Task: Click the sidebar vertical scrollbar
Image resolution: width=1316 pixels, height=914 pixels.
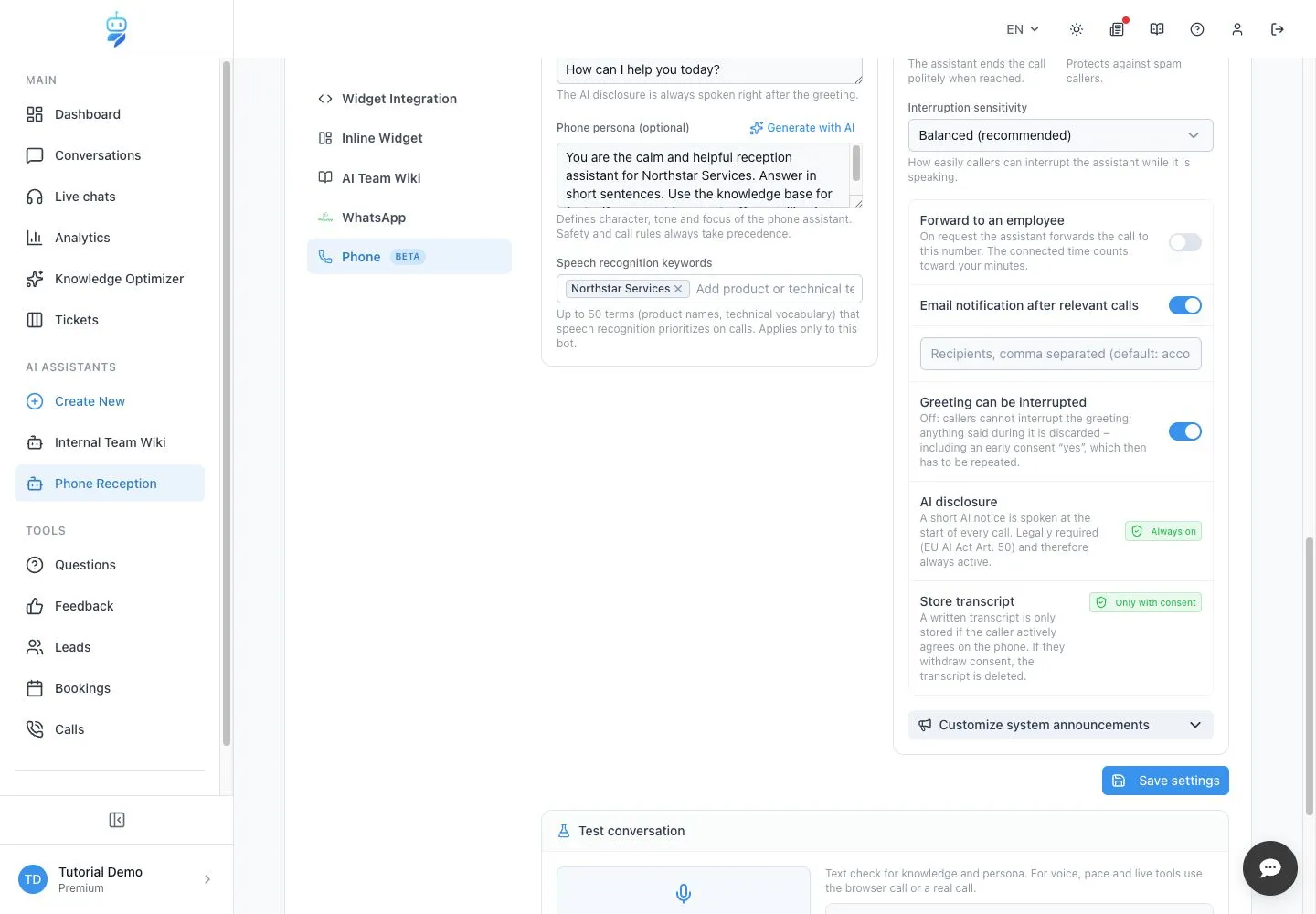Action: click(x=227, y=404)
